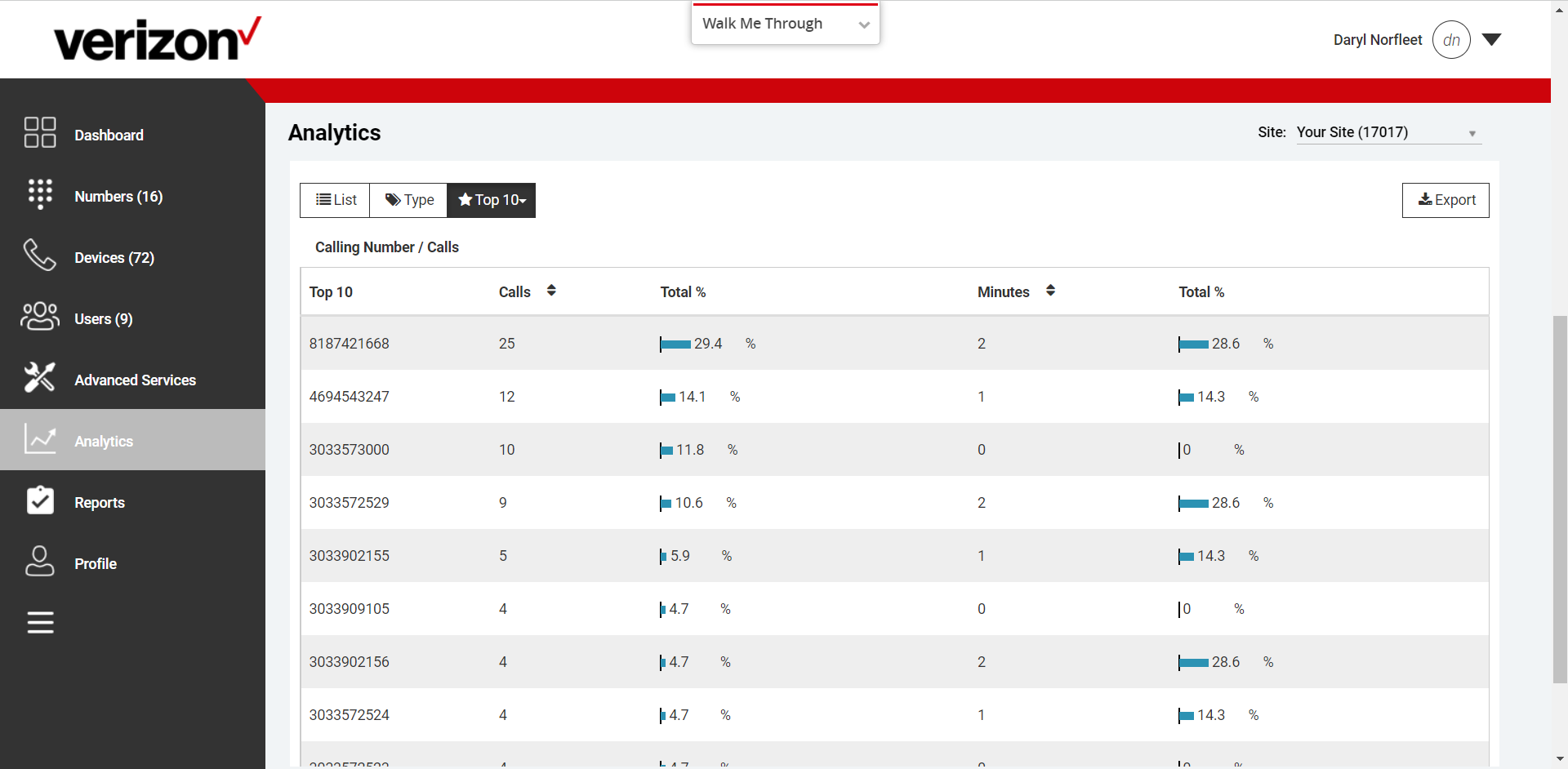Open Profile using the person icon
The width and height of the screenshot is (1568, 769).
[40, 562]
